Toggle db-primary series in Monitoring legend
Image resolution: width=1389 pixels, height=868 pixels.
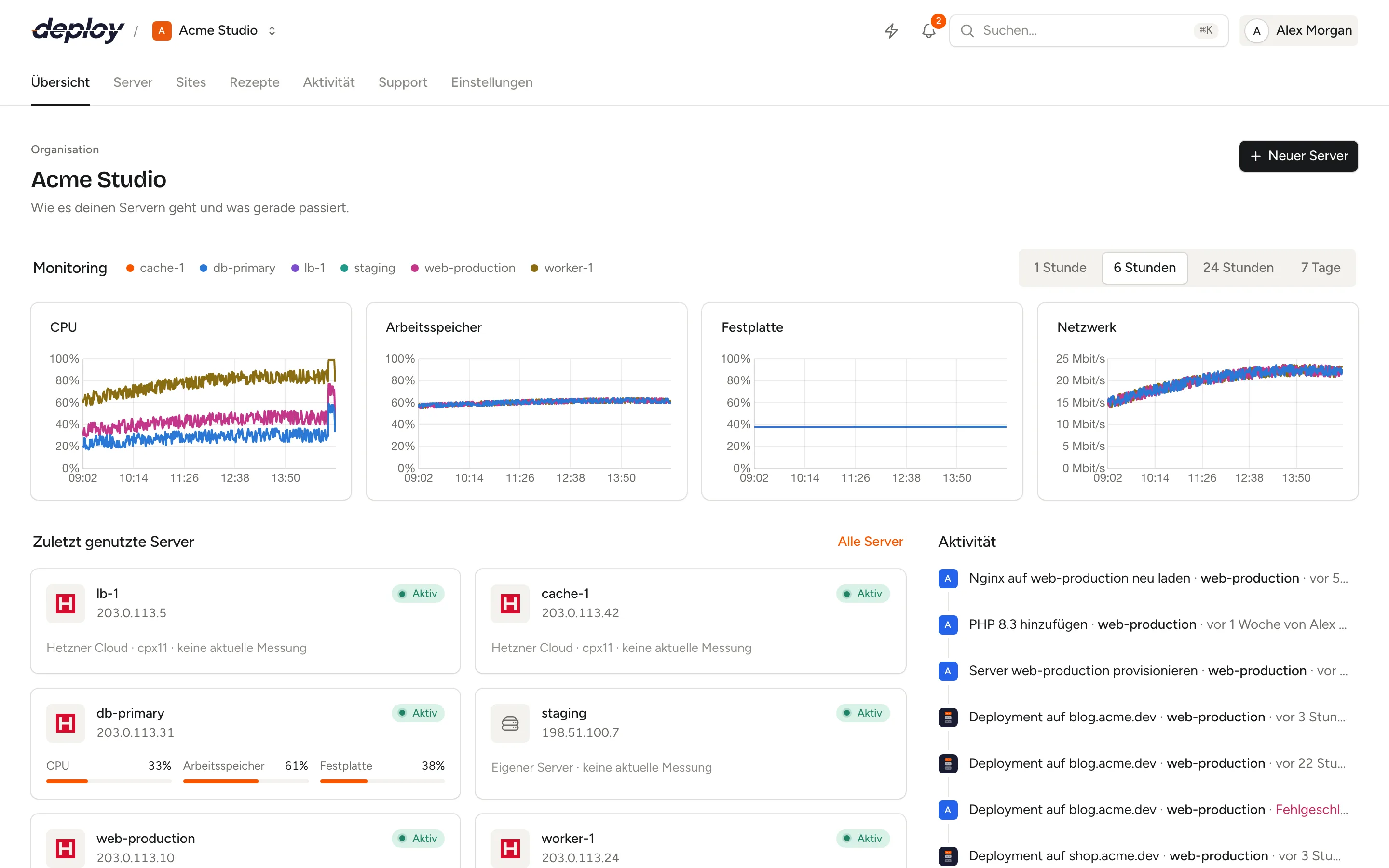click(238, 268)
